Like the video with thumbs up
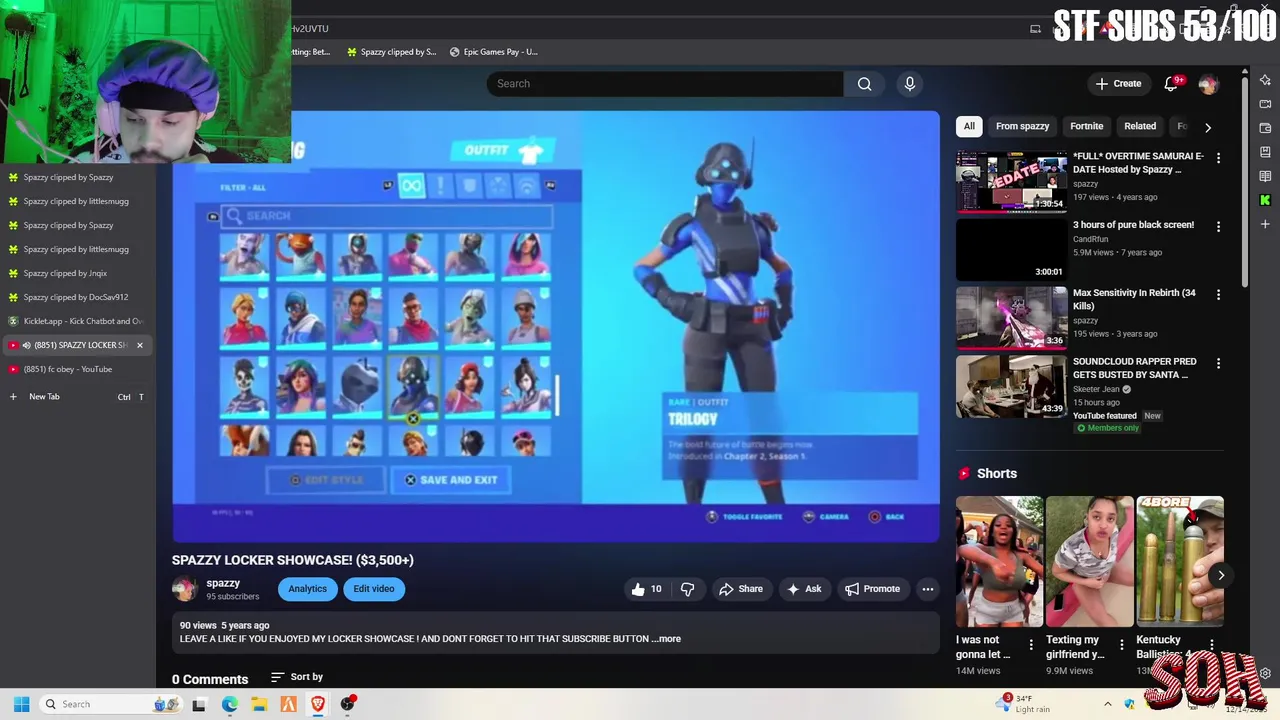The width and height of the screenshot is (1280, 720). pos(646,589)
